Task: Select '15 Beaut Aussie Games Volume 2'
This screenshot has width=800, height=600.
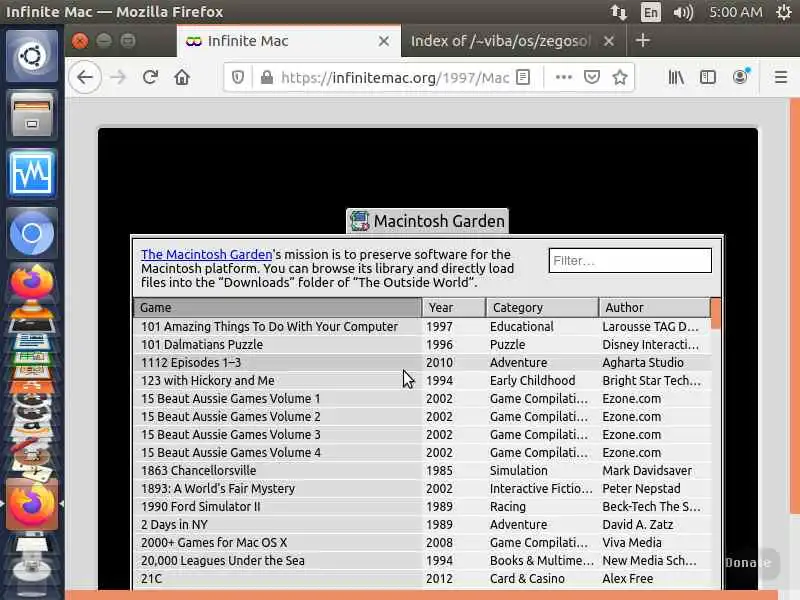Action: pos(421,416)
